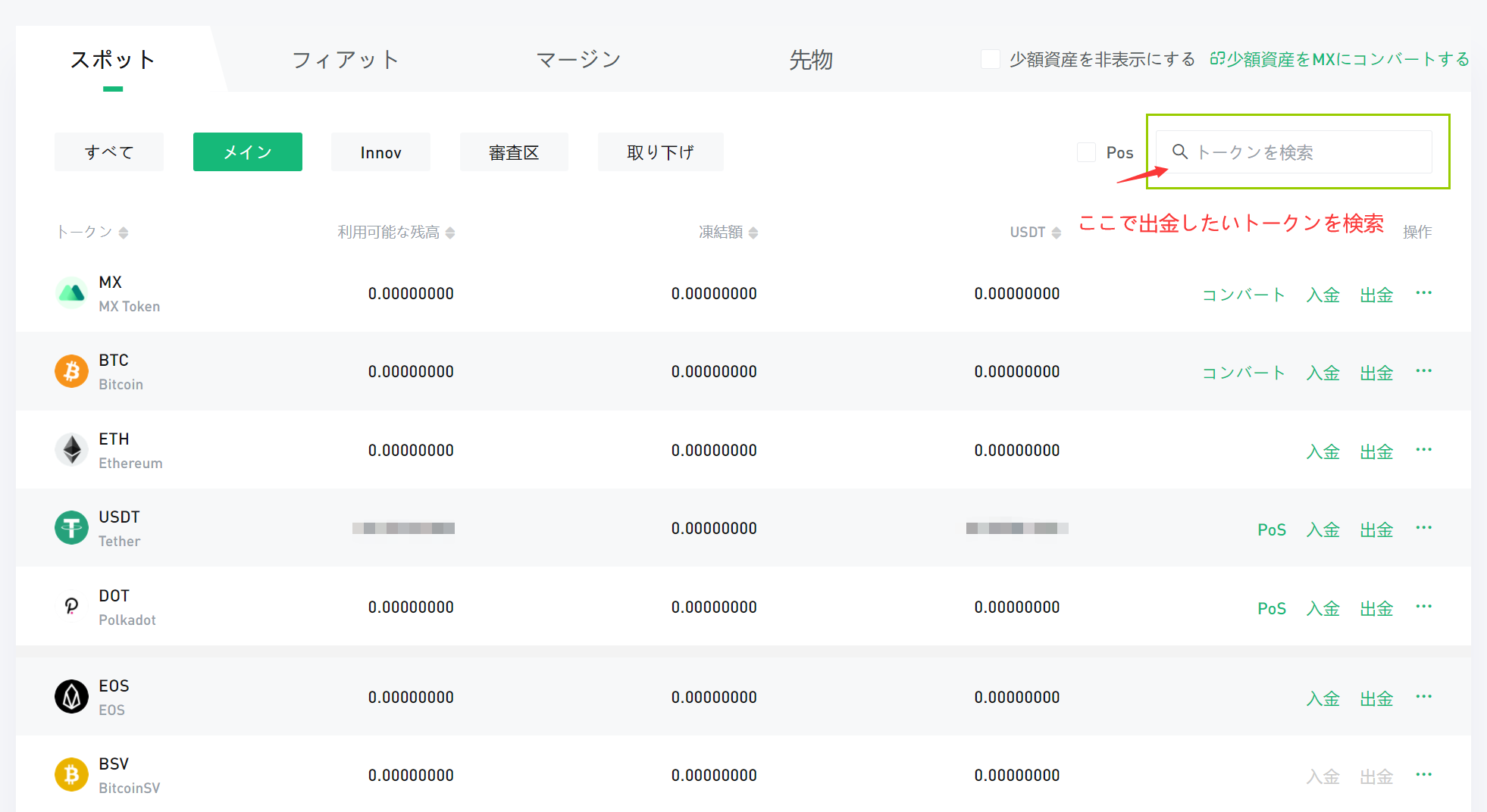Viewport: 1487px width, 812px height.
Task: Select the 取り下げ filter
Action: point(661,151)
